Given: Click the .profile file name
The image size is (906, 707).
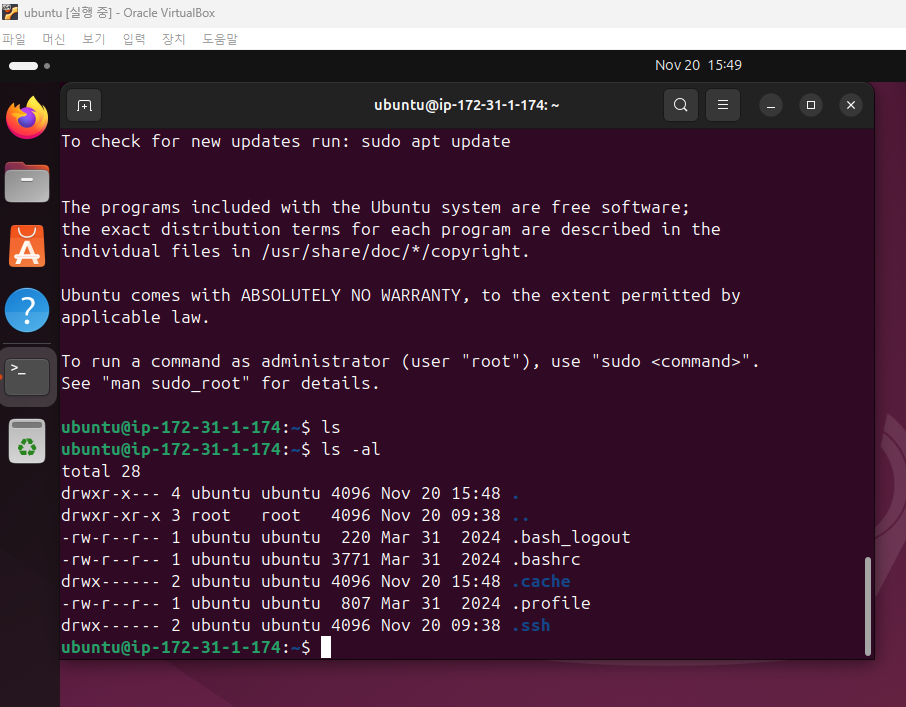Looking at the screenshot, I should [551, 603].
